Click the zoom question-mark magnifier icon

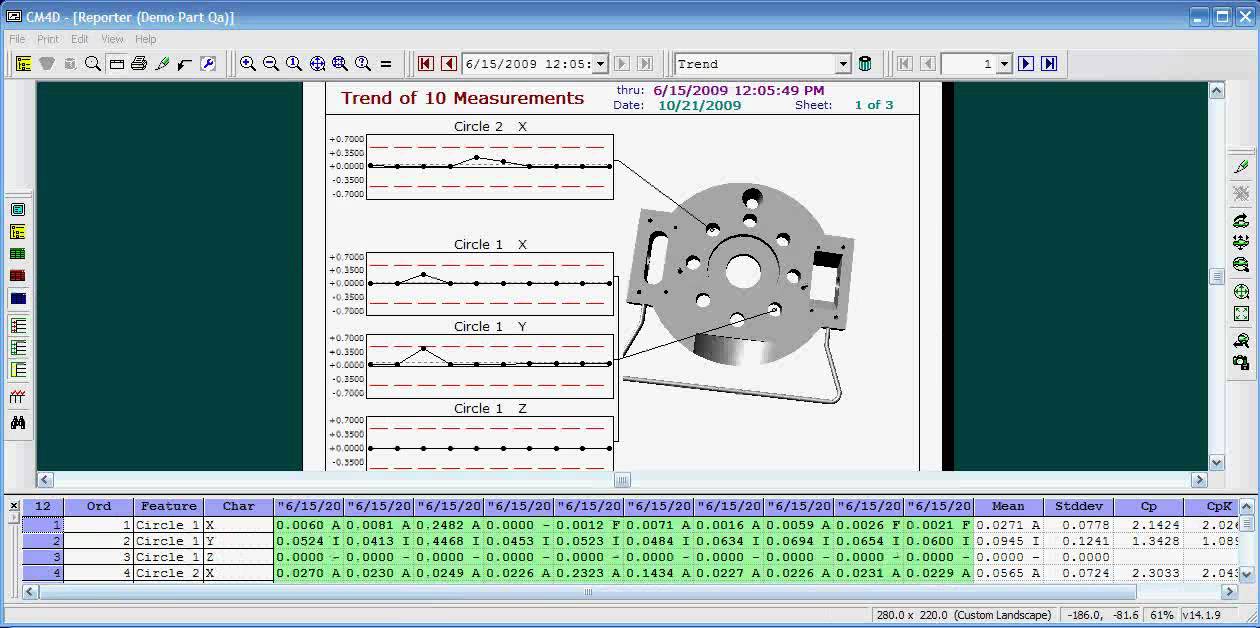pyautogui.click(x=363, y=64)
